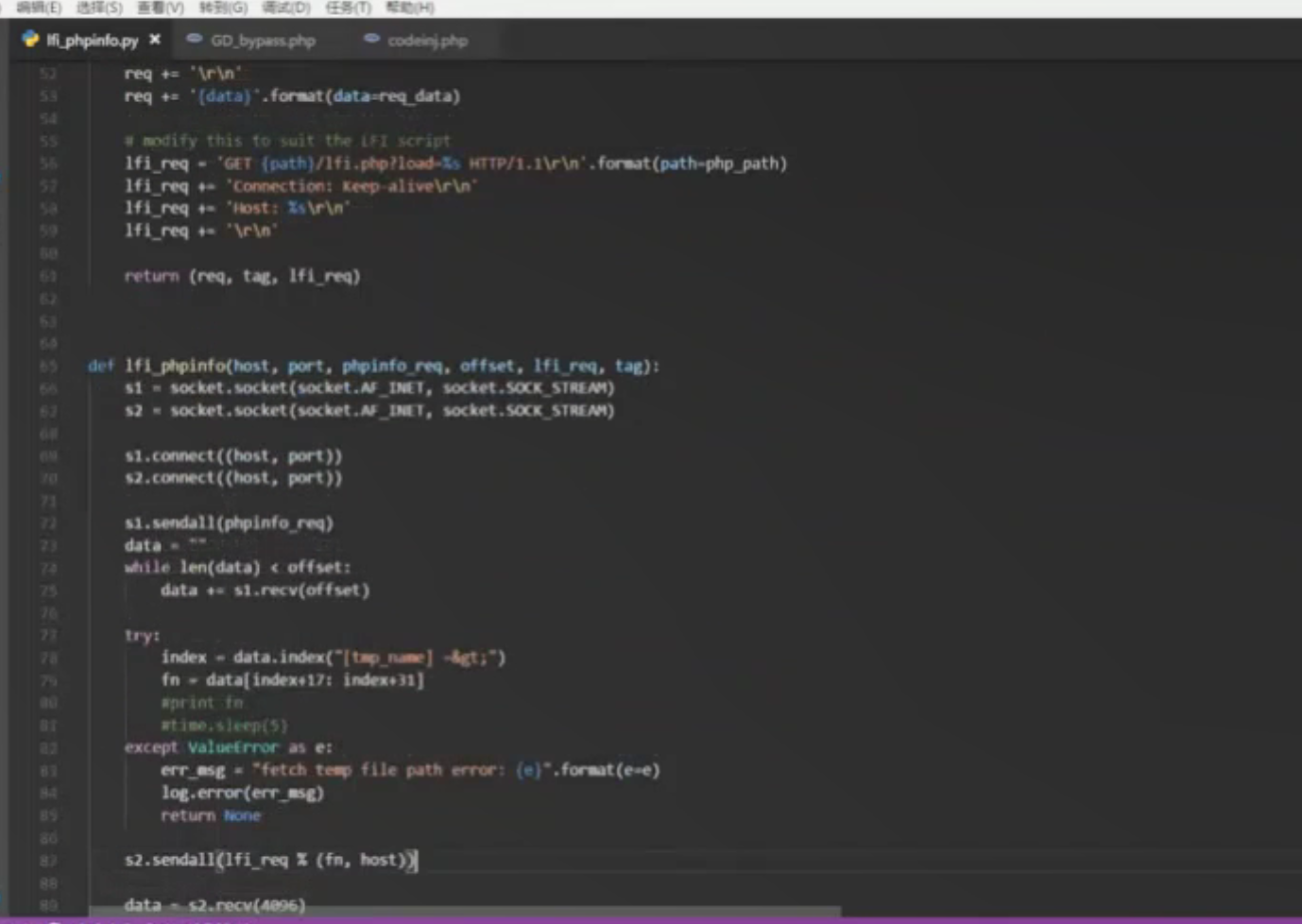The height and width of the screenshot is (924, 1302).
Task: Click the PHP icon on codeinj.php tab
Action: coord(371,39)
